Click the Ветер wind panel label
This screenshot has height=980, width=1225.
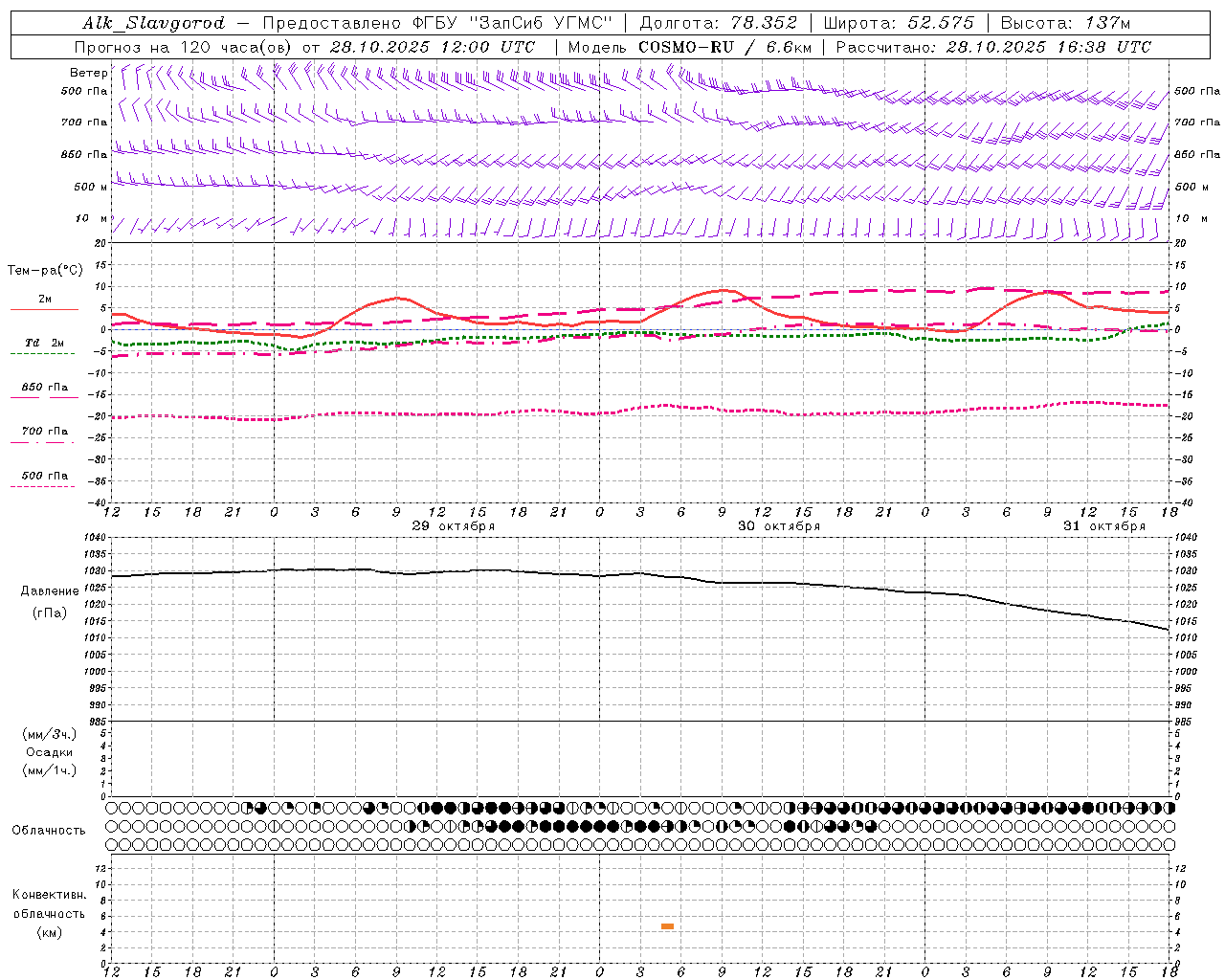pyautogui.click(x=89, y=73)
